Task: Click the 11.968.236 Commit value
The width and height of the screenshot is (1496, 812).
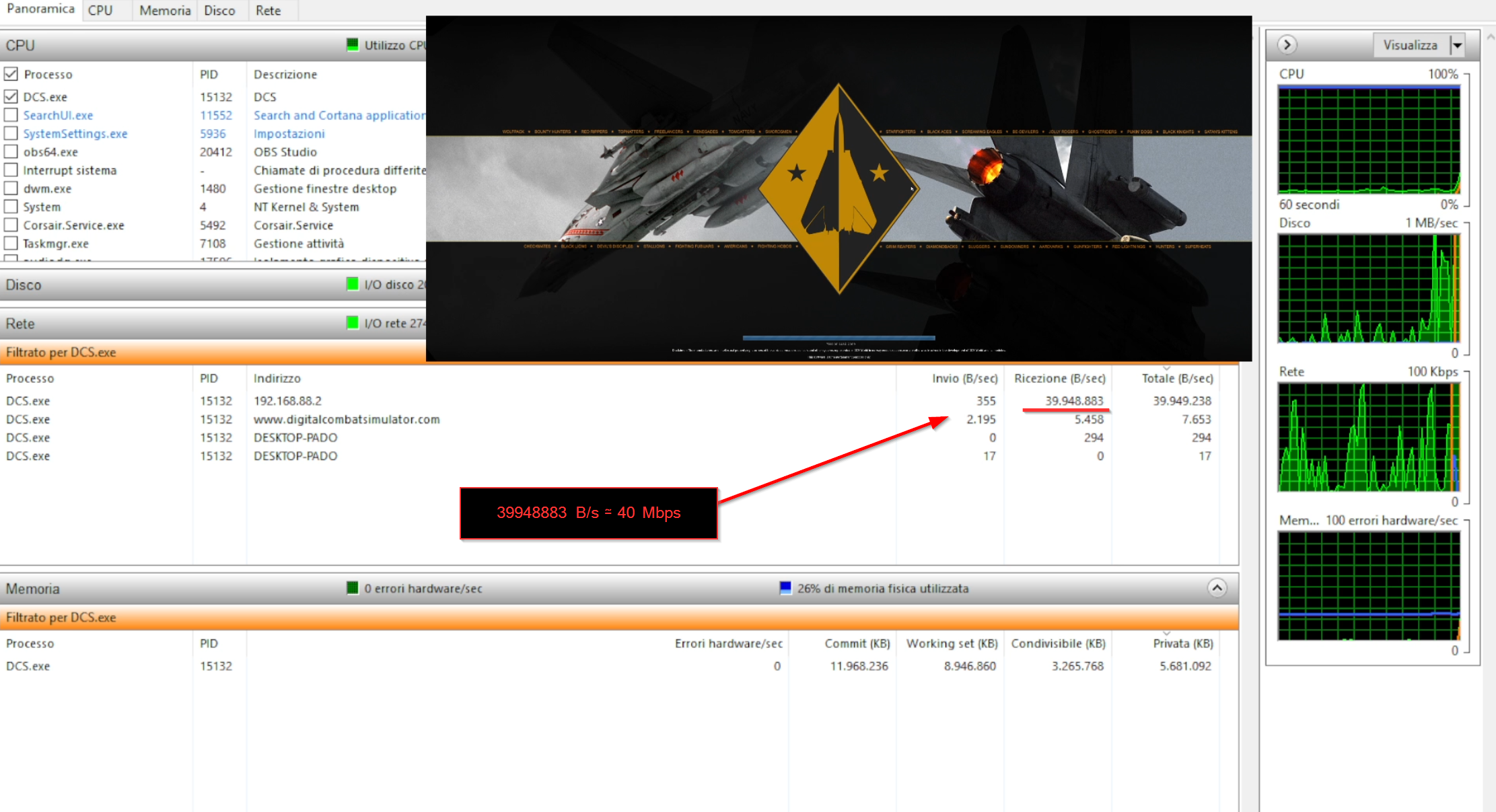Action: tap(859, 666)
